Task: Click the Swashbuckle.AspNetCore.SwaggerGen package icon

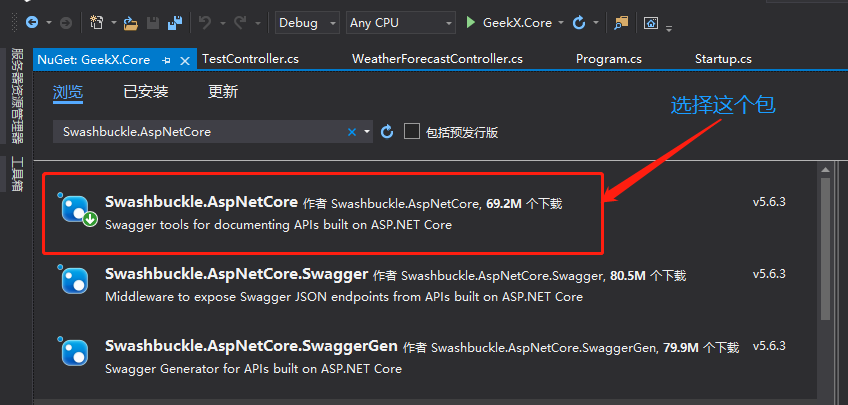Action: click(73, 351)
